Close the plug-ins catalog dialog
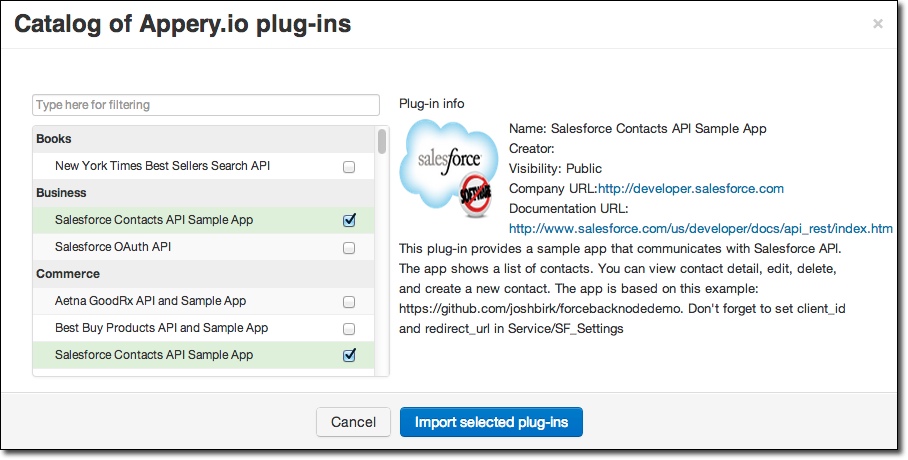908x460 pixels. 878,24
